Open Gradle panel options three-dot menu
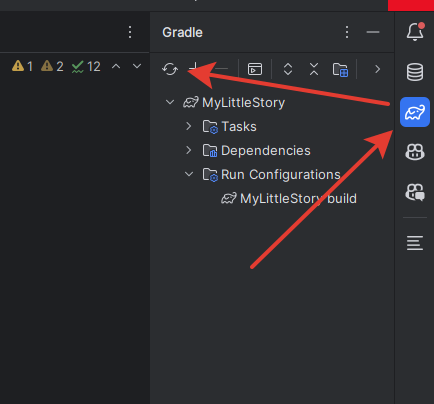The image size is (434, 404). point(347,32)
